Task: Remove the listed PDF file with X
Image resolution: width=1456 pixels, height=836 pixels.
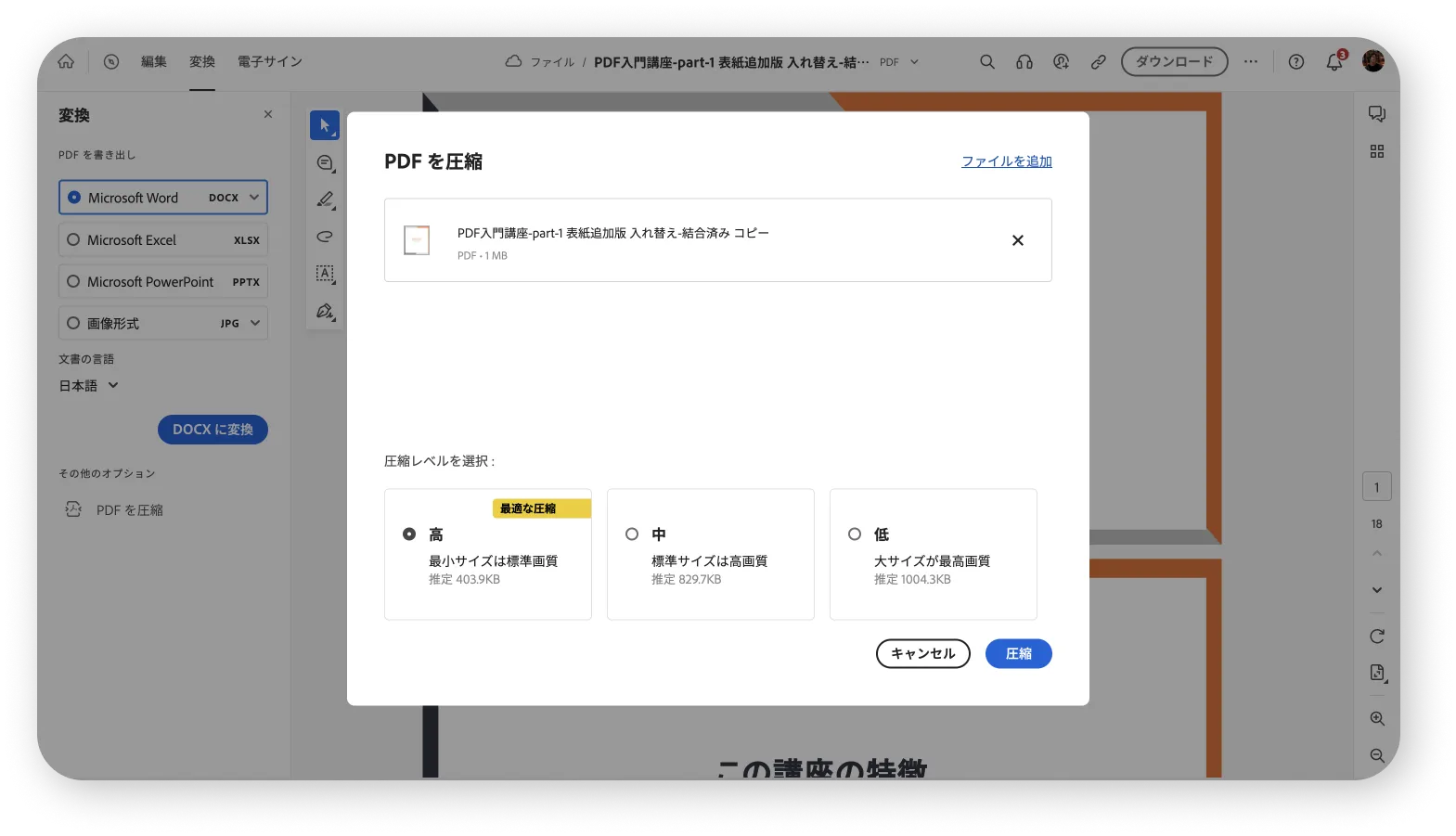Action: coord(1018,240)
